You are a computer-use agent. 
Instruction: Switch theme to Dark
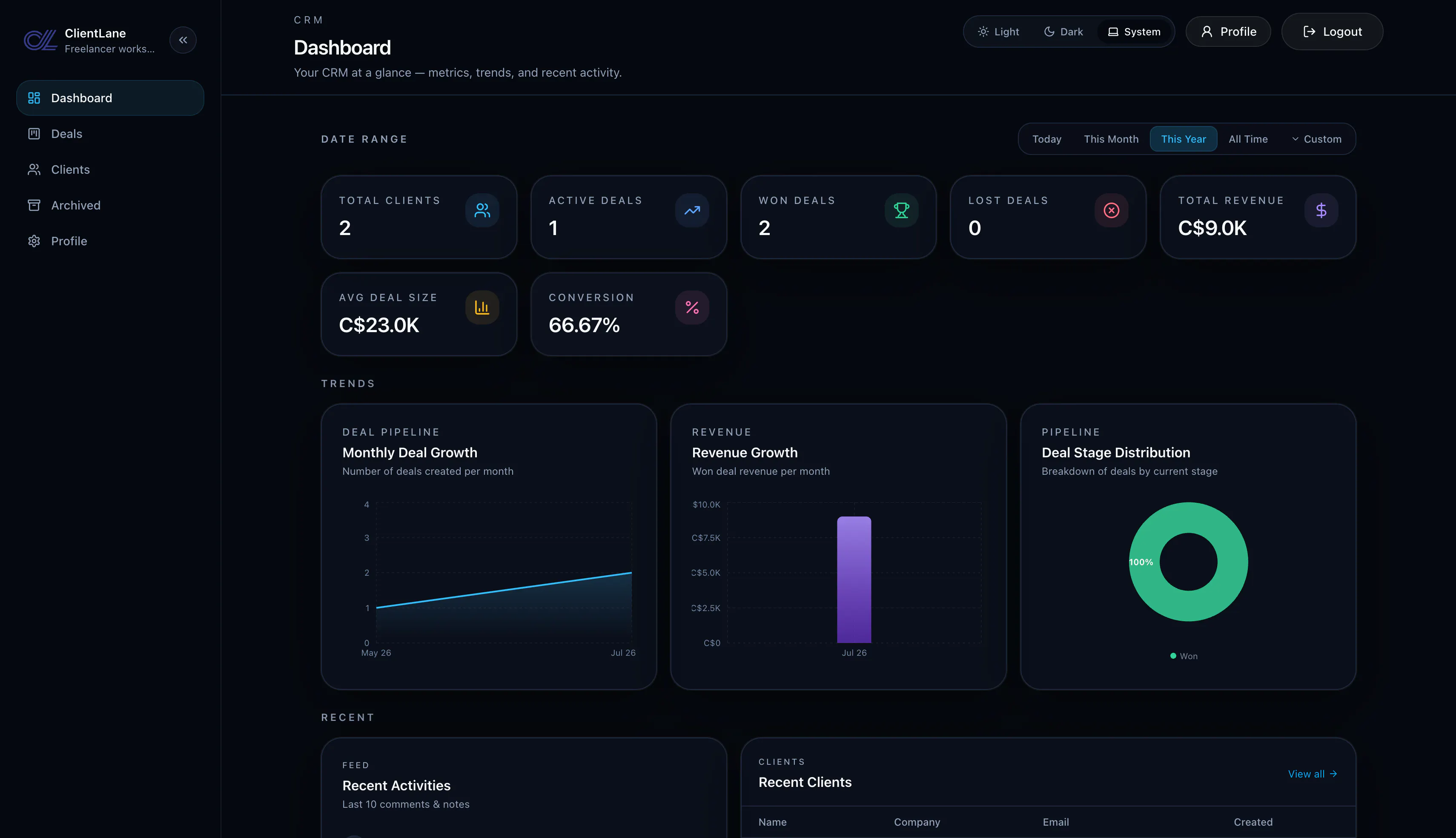point(1063,32)
